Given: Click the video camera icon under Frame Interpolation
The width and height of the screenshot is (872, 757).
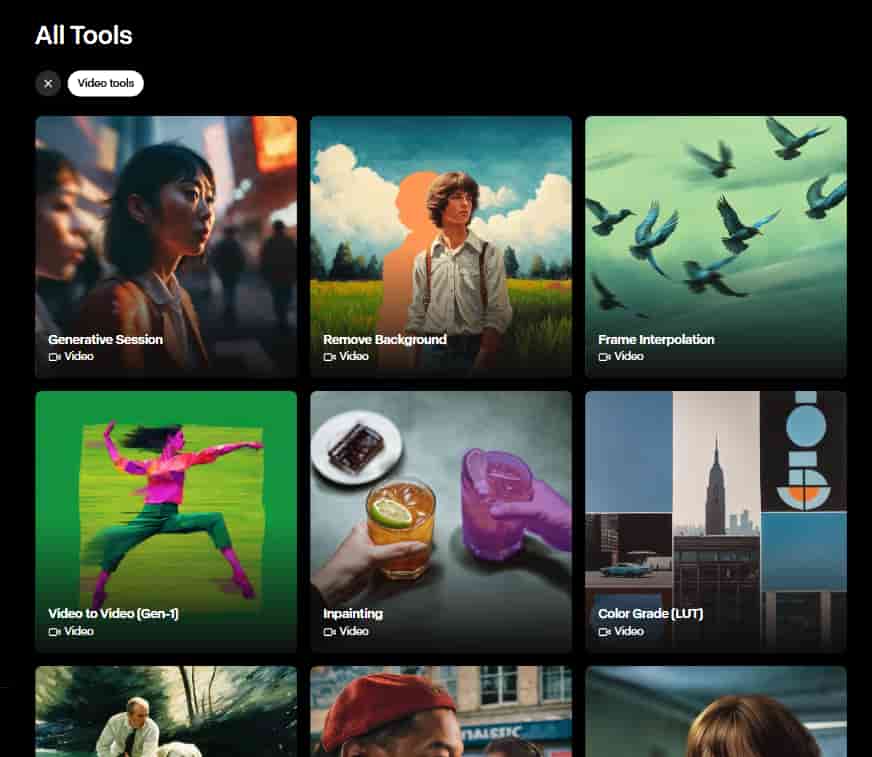Looking at the screenshot, I should coord(605,357).
